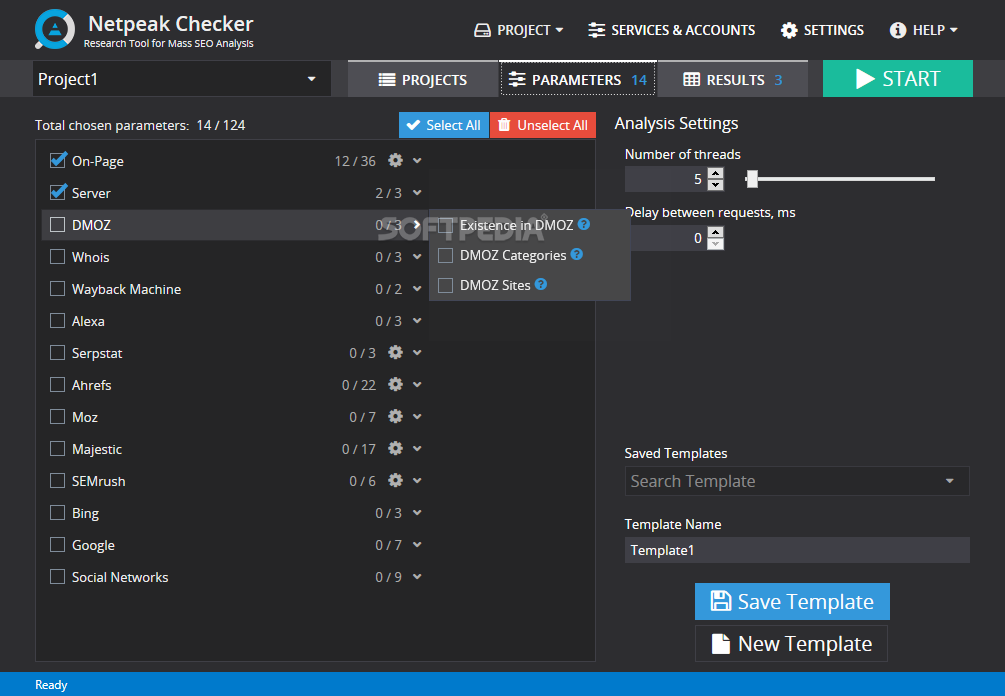Viewport: 1005px width, 696px height.
Task: Open the Search Template dropdown
Action: [x=797, y=481]
